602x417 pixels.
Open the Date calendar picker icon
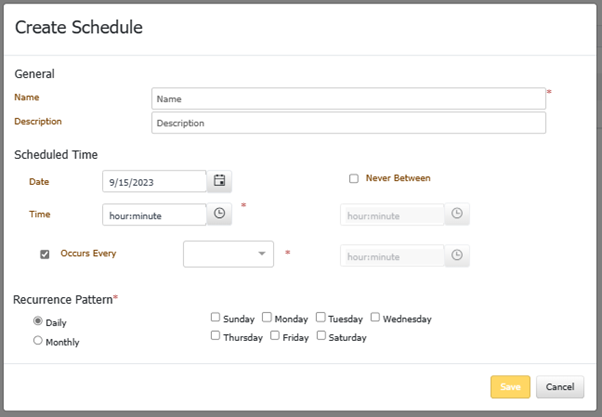[x=220, y=181]
